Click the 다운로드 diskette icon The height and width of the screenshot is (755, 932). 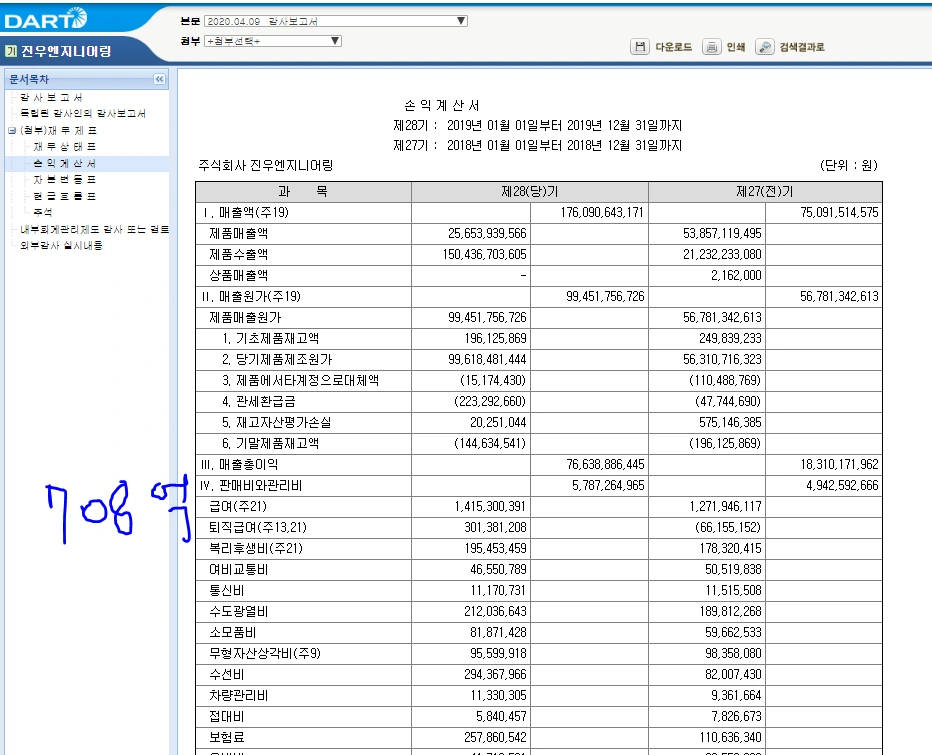tap(639, 46)
